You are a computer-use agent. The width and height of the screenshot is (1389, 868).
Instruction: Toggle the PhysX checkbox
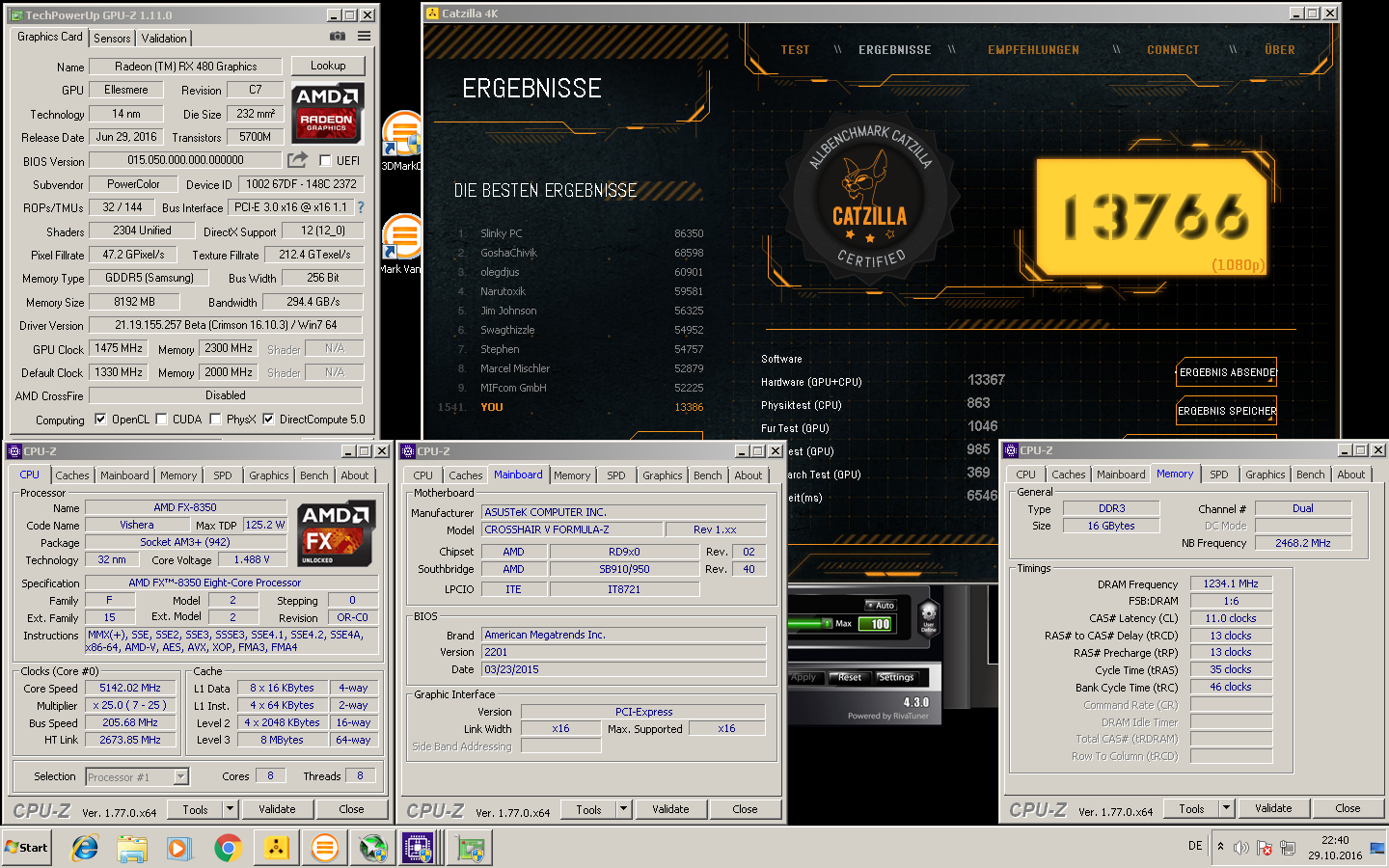216,420
